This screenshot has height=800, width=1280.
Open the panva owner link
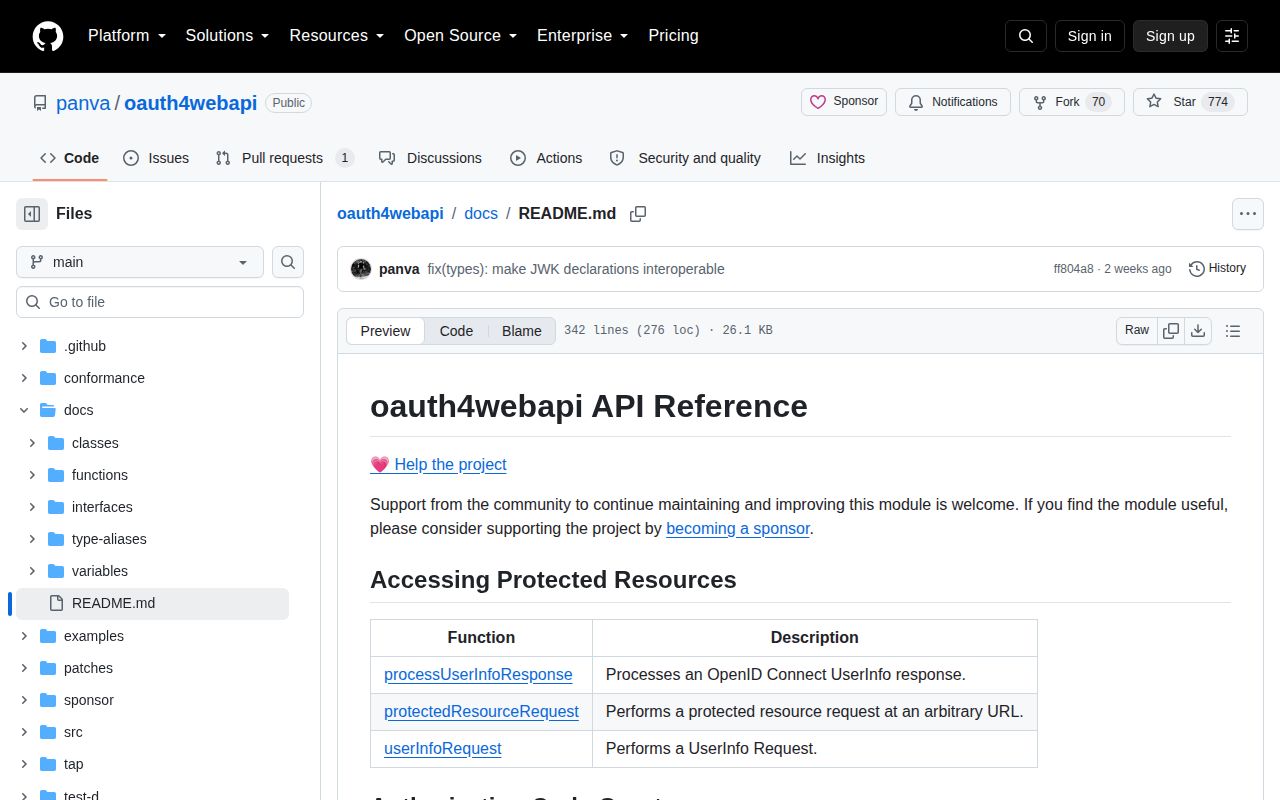(83, 103)
